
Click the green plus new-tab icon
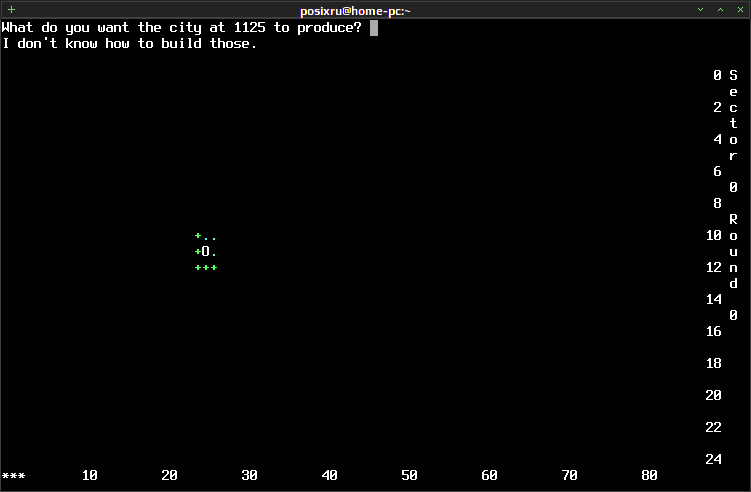[11, 9]
